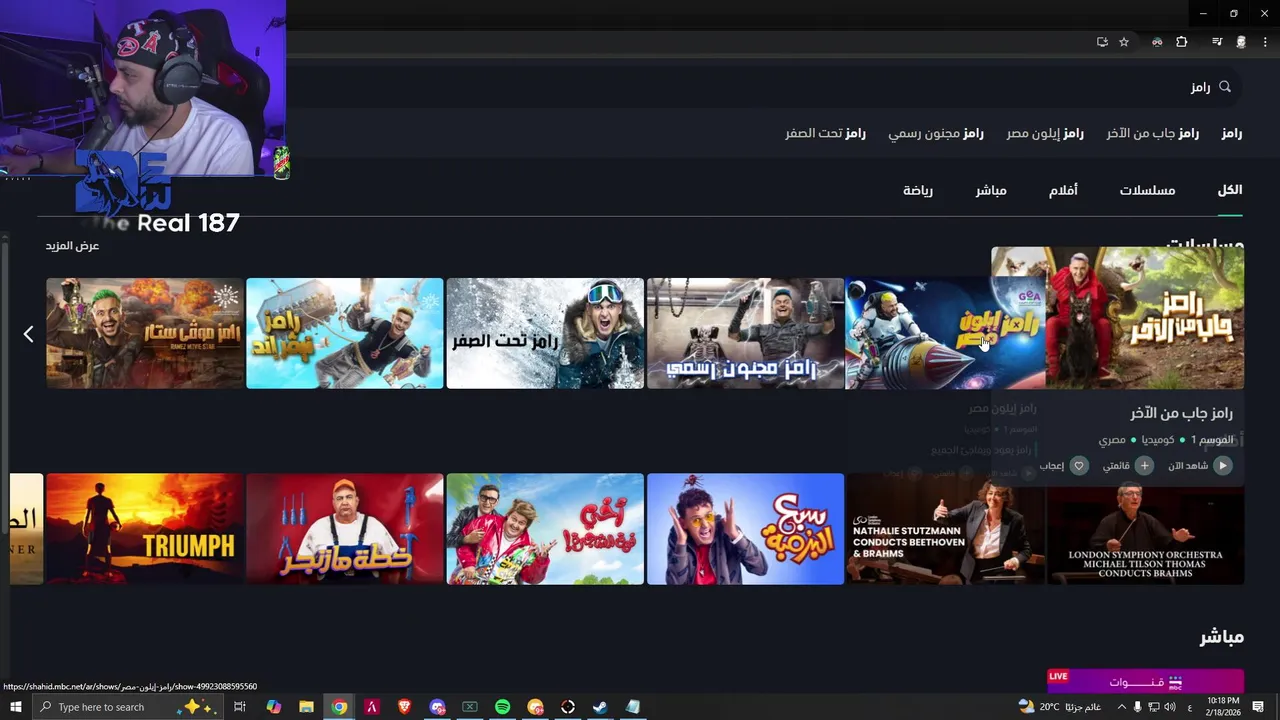Open File Explorer from the taskbar
The height and width of the screenshot is (720, 1280).
307,707
